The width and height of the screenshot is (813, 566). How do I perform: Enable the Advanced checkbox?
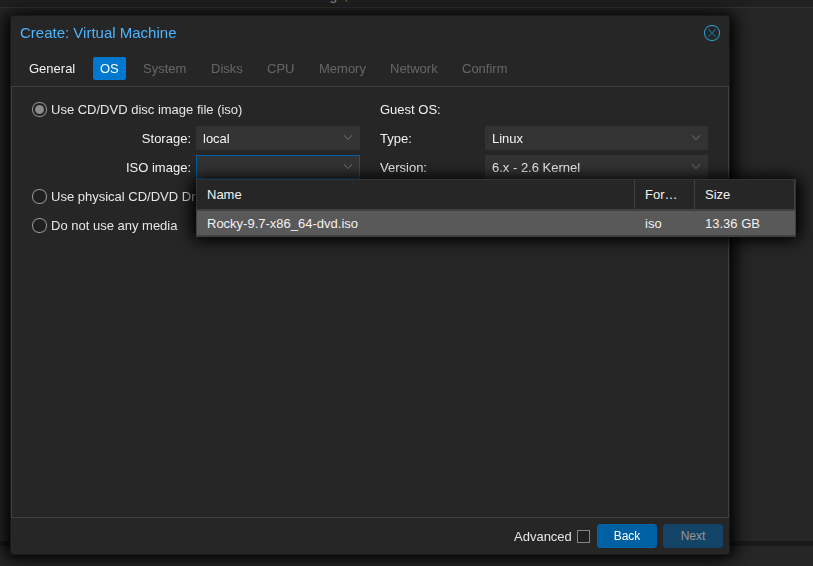pyautogui.click(x=583, y=537)
